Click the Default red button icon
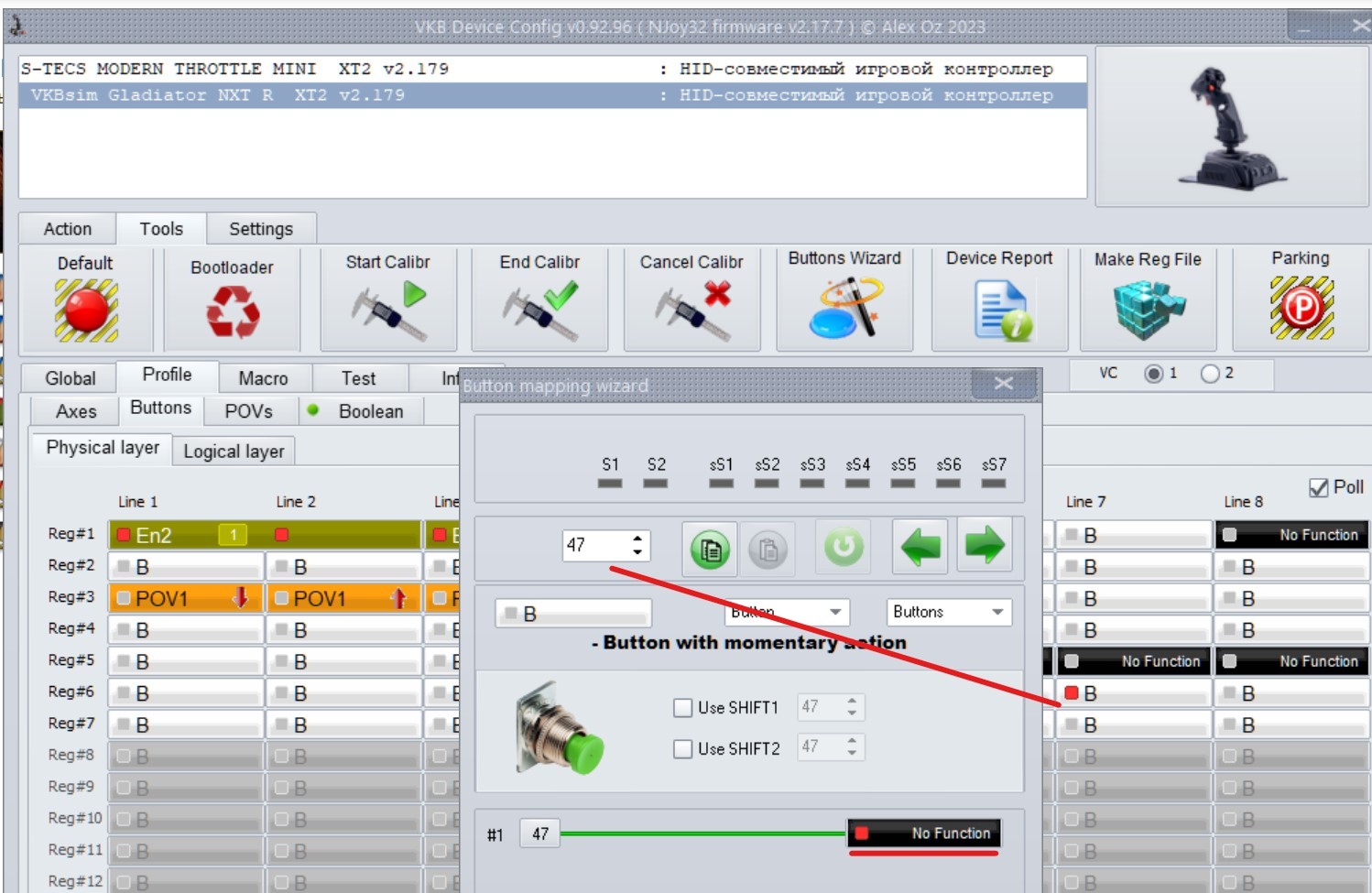The height and width of the screenshot is (893, 1372). click(86, 310)
